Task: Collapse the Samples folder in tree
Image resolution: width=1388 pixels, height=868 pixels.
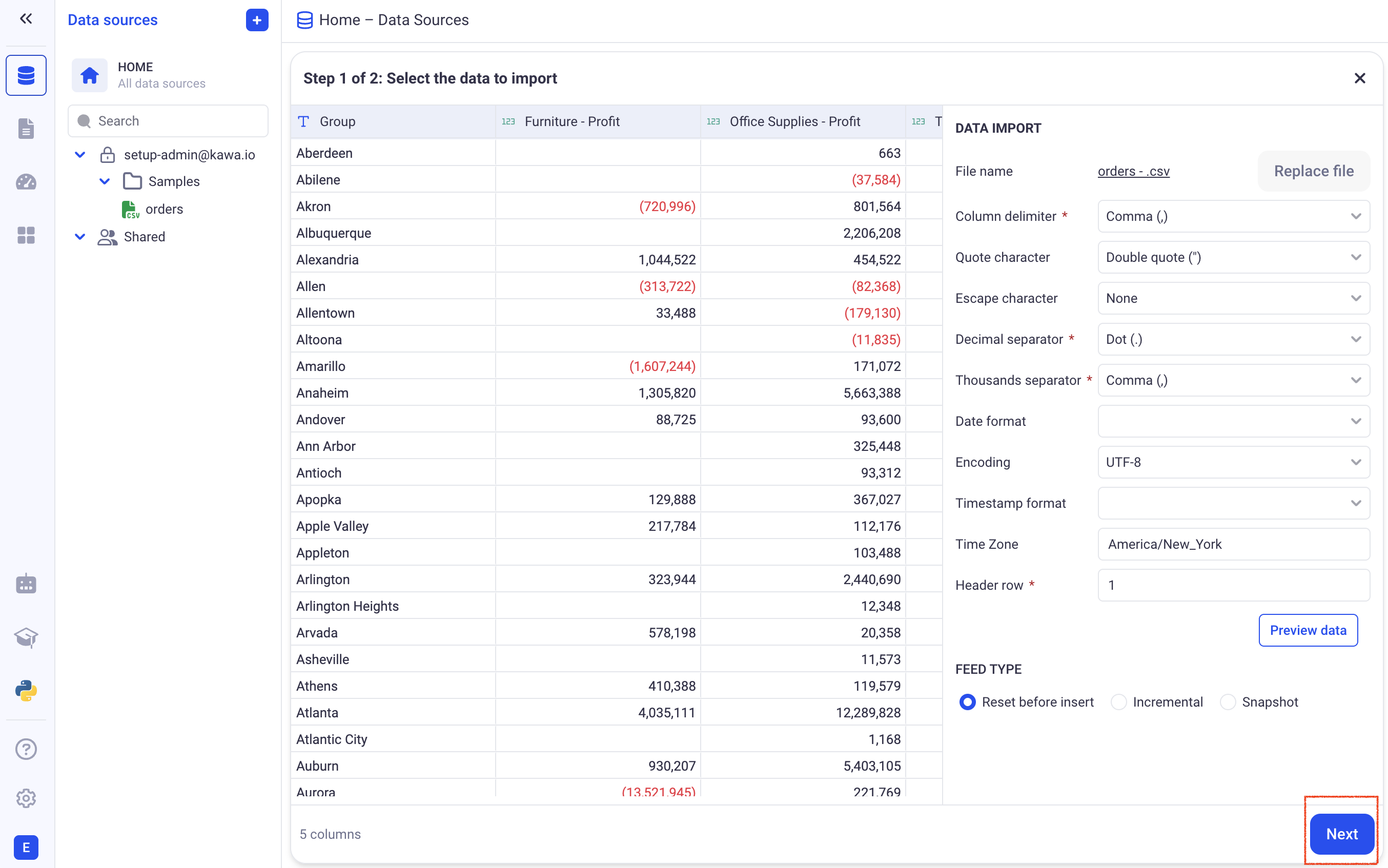Action: click(x=105, y=181)
